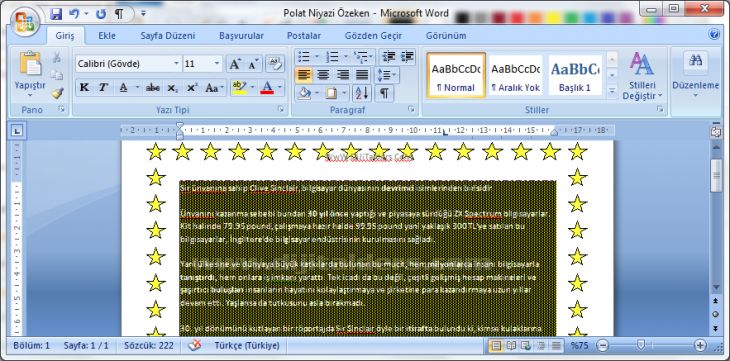The height and width of the screenshot is (361, 730).
Task: Undo the last action
Action: click(x=74, y=14)
